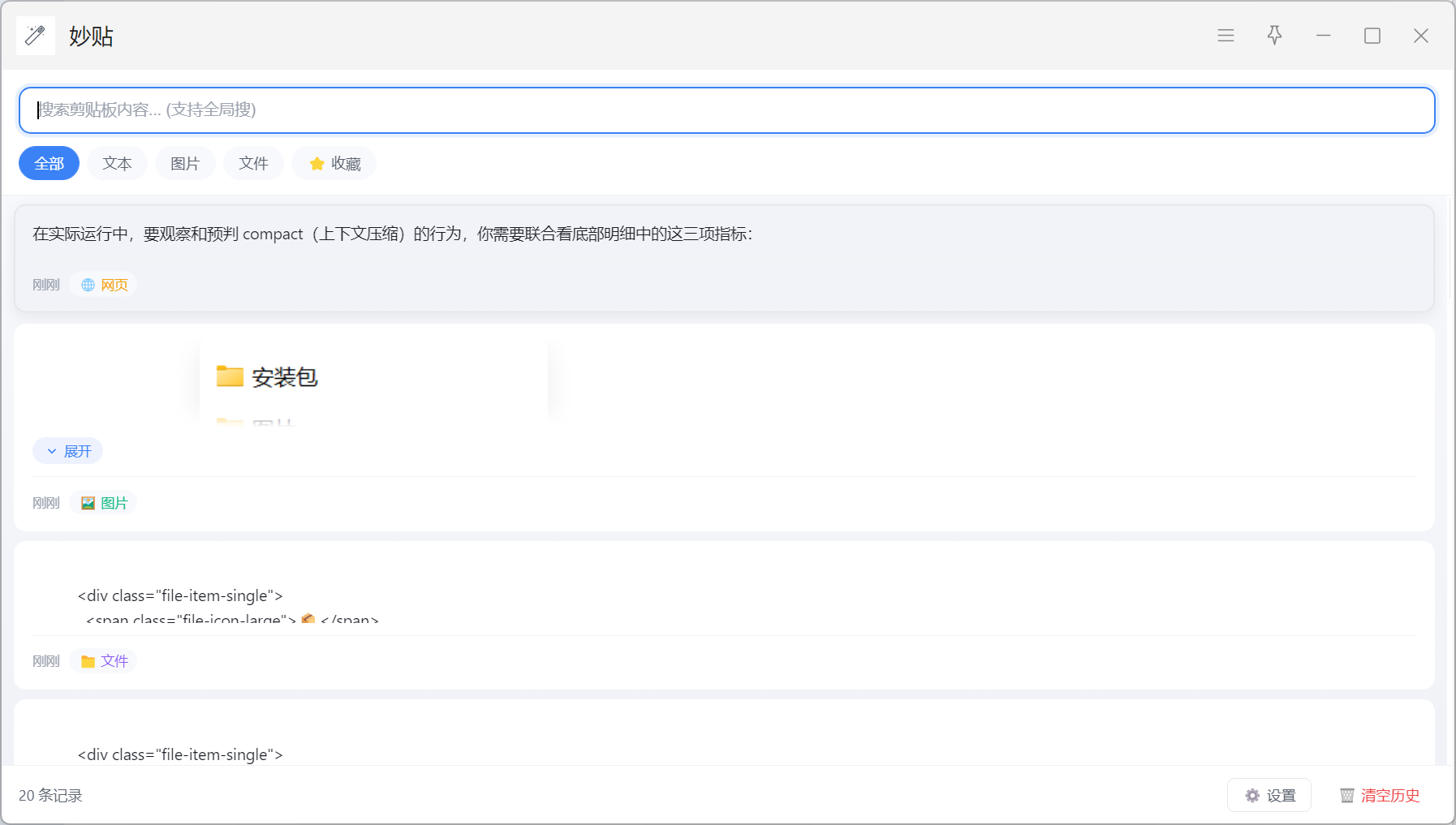The image size is (1456, 825).
Task: Click the 图片 type tag icon
Action: pyautogui.click(x=88, y=503)
